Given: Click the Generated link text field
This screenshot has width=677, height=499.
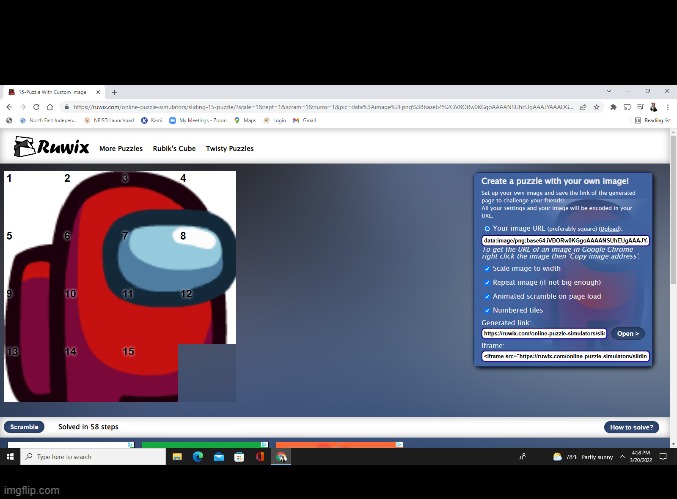Looking at the screenshot, I should tap(544, 333).
